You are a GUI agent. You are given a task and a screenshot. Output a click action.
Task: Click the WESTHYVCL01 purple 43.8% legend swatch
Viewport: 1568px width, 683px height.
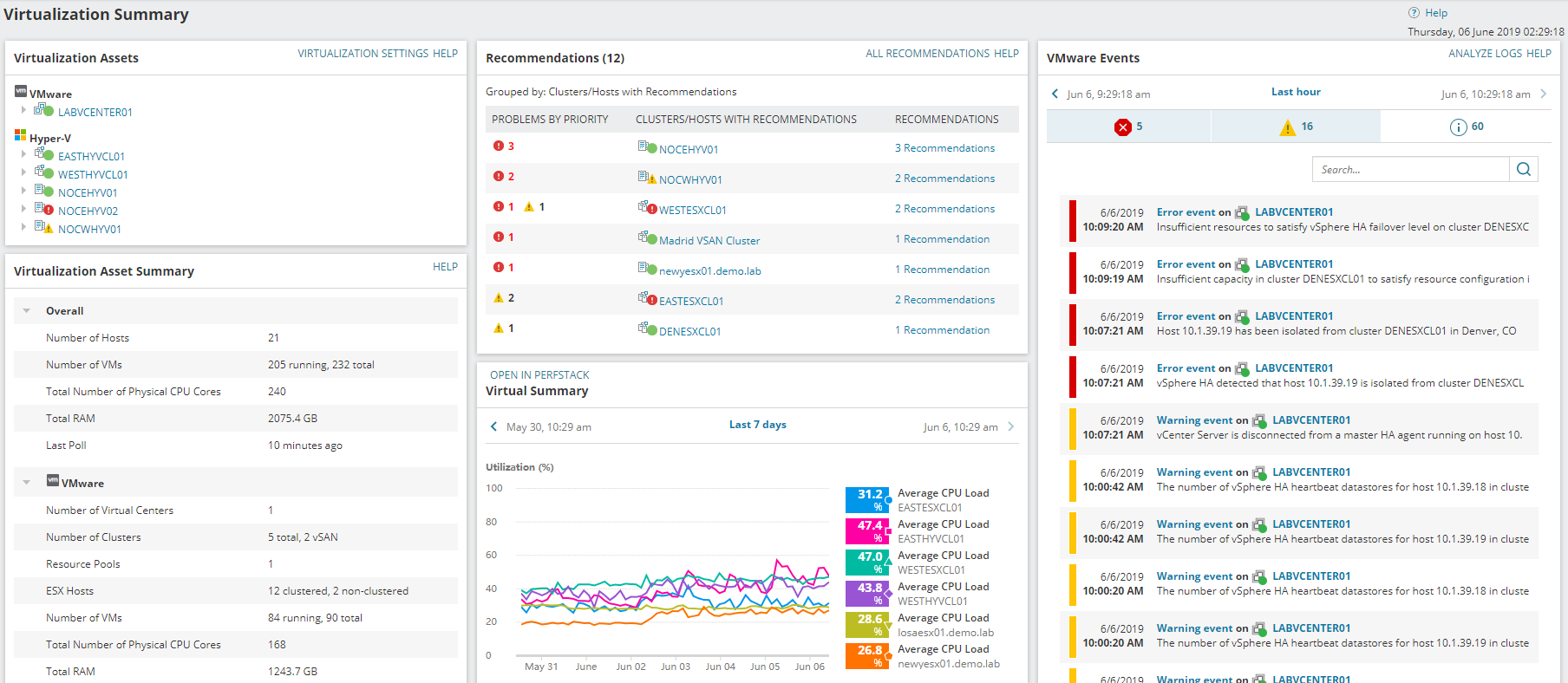coord(867,594)
